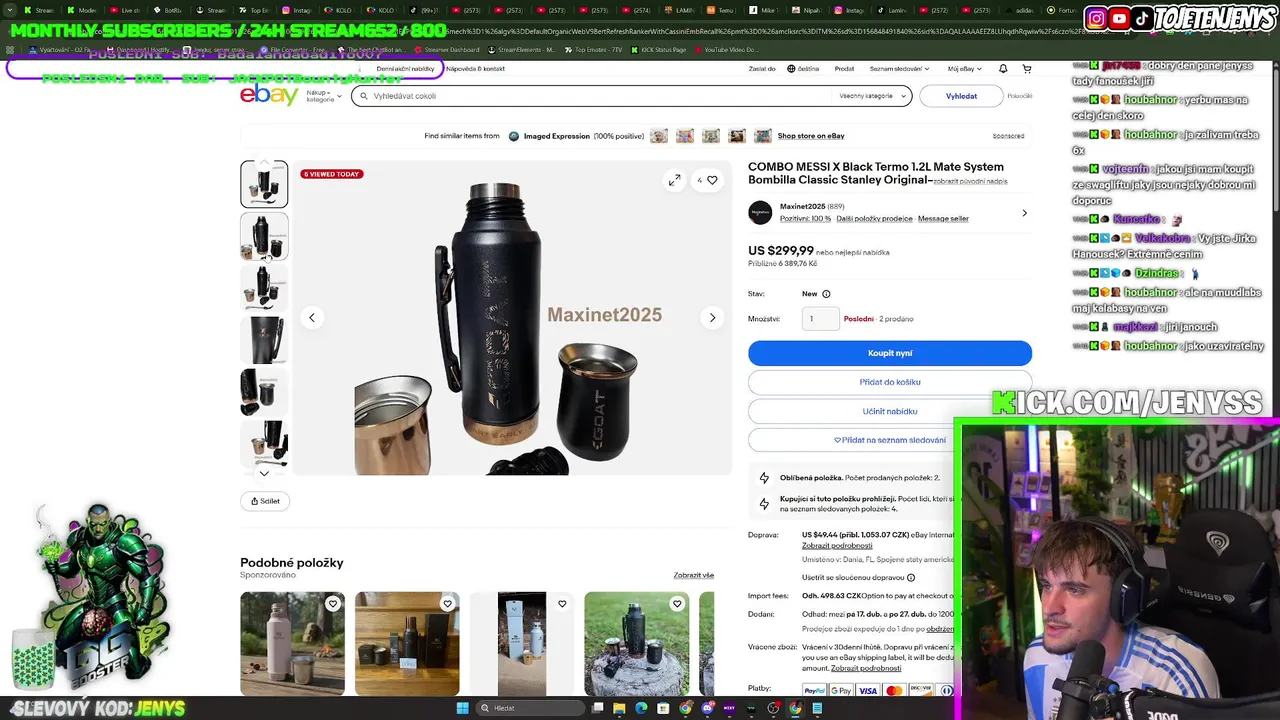Open Nápověda & kontakt link
The height and width of the screenshot is (720, 1280).
point(475,69)
